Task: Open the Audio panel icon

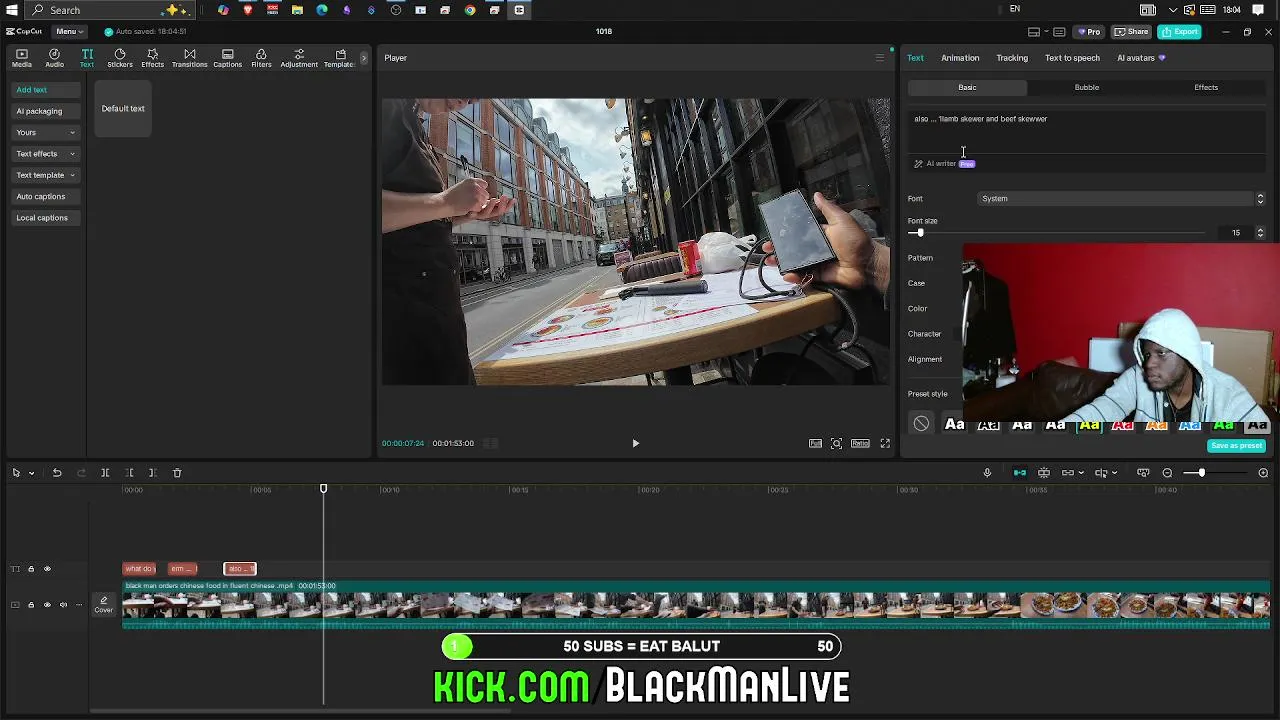Action: tap(54, 58)
